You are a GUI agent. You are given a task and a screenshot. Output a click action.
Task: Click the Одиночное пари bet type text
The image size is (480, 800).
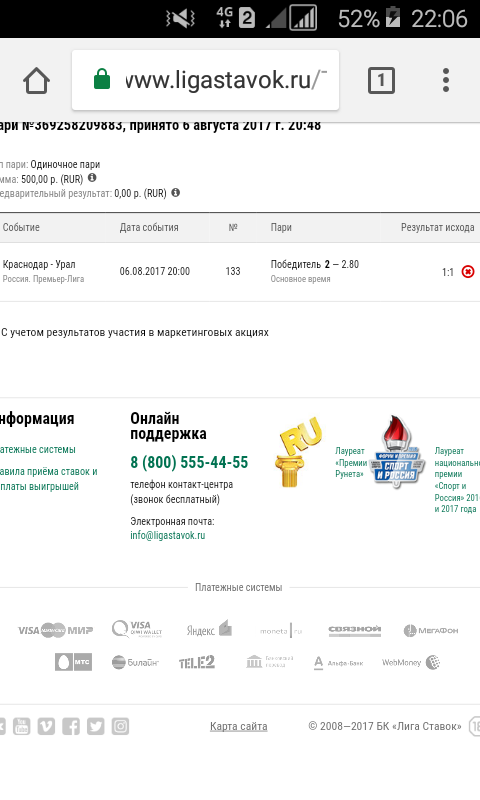coord(65,164)
